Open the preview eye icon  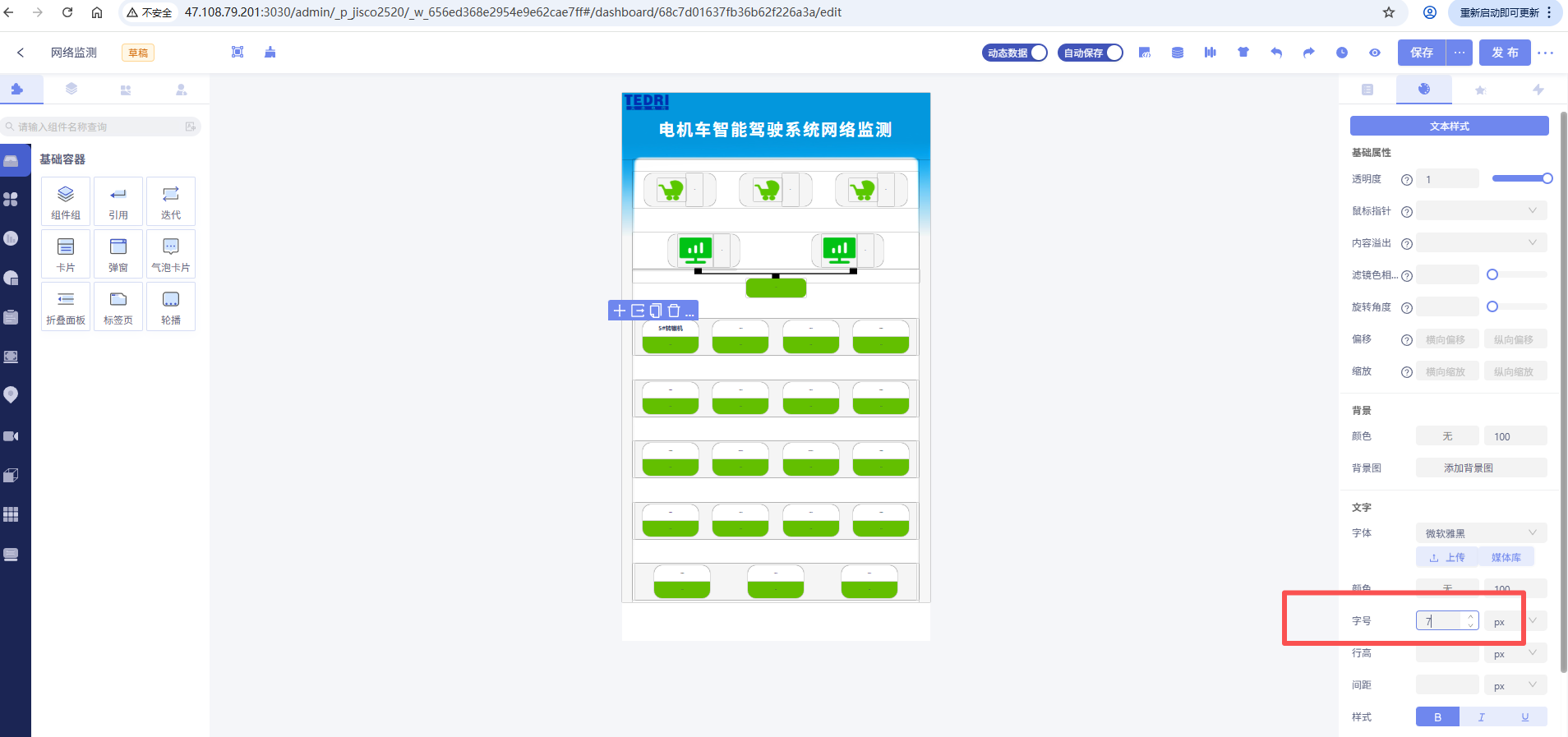(1375, 53)
